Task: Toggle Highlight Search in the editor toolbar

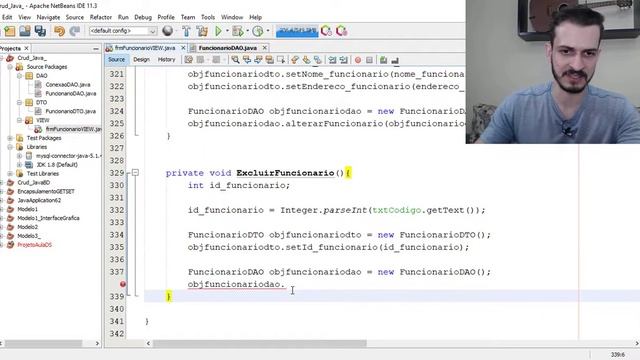Action: (x=270, y=60)
